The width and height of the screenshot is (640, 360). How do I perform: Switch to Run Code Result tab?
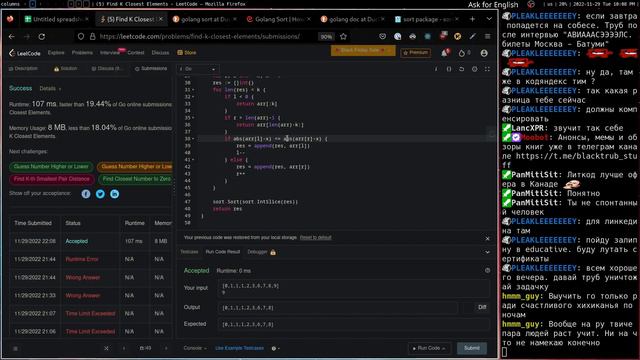pyautogui.click(x=222, y=252)
